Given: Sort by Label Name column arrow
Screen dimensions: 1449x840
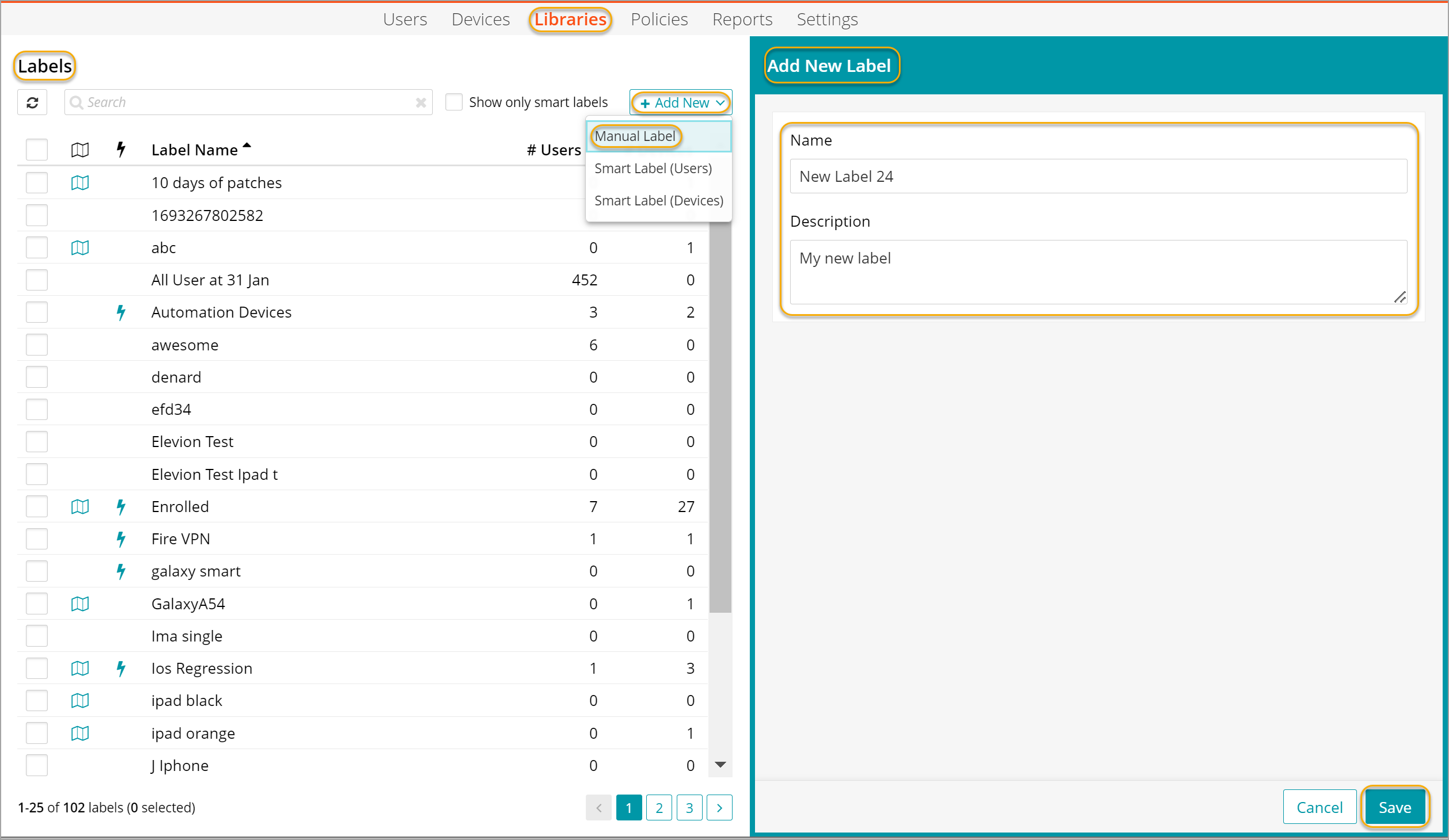Looking at the screenshot, I should click(247, 146).
